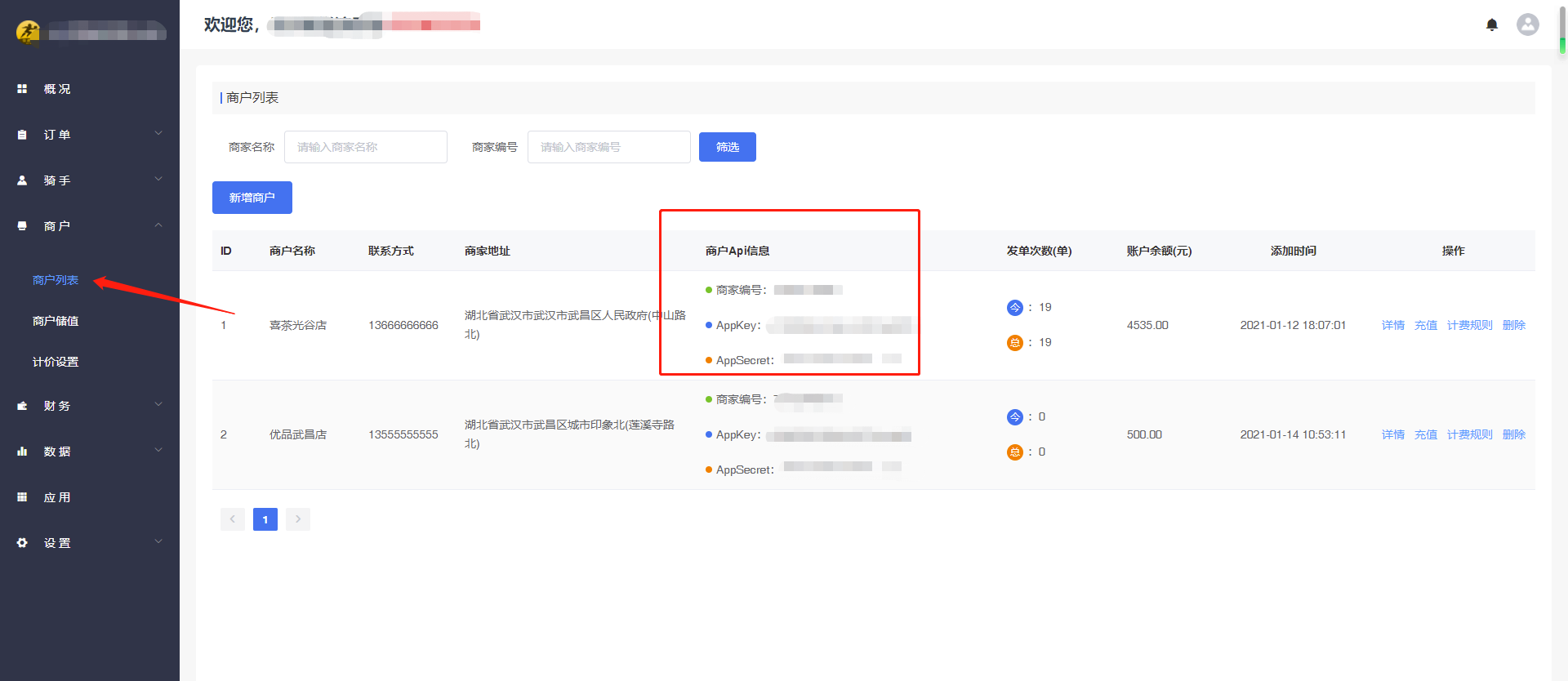
Task: Click the 优品武昌店 merchant name cell
Action: click(x=298, y=434)
